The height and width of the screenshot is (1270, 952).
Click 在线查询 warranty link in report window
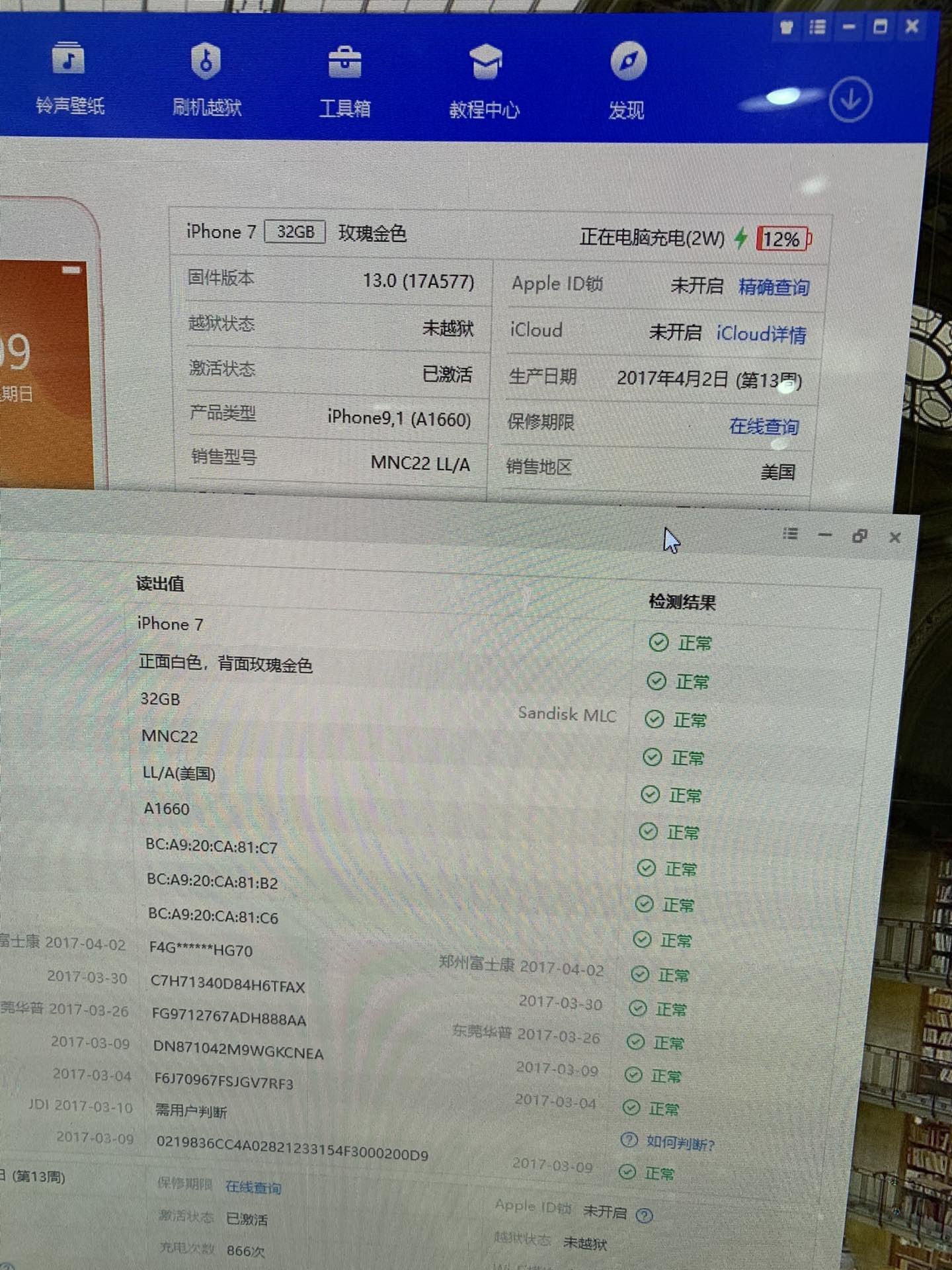coord(253,1187)
